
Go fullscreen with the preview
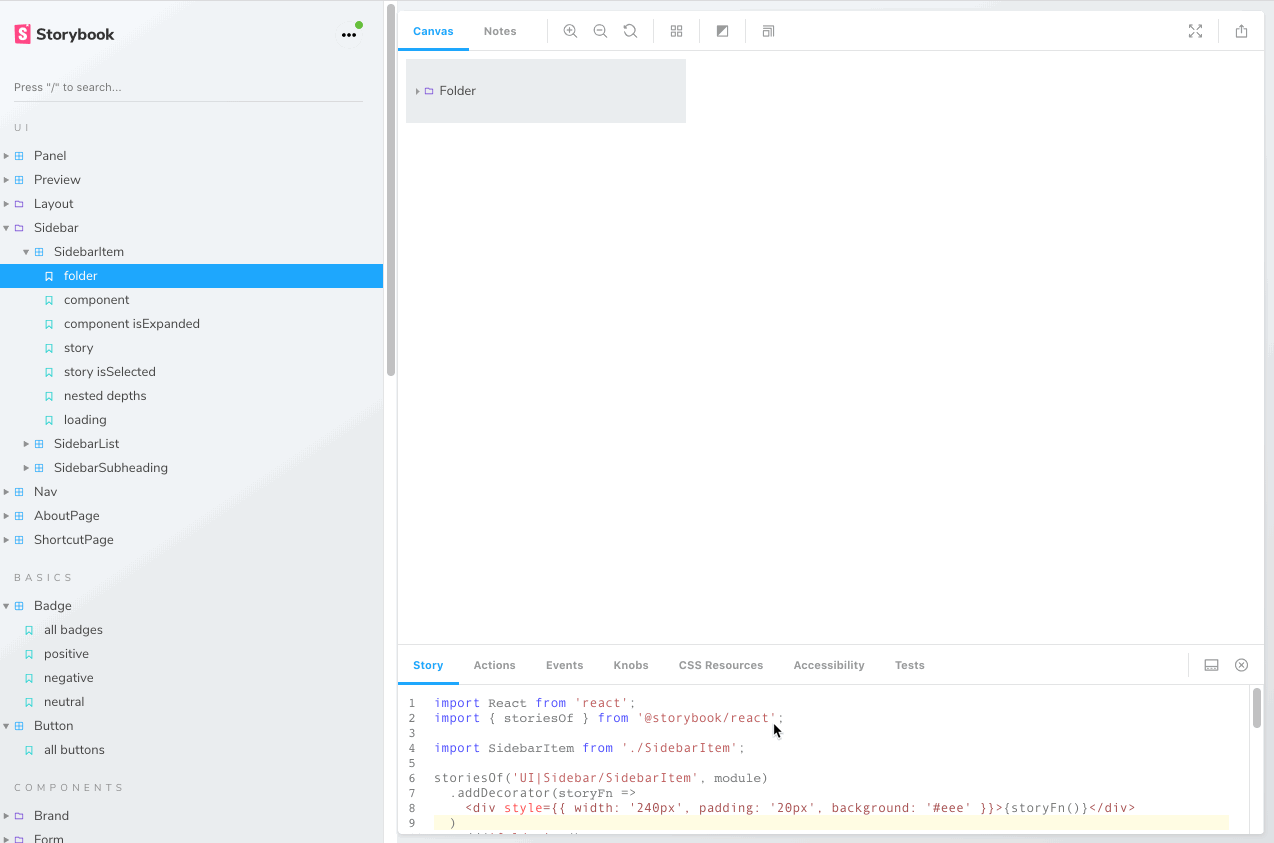(x=1195, y=31)
